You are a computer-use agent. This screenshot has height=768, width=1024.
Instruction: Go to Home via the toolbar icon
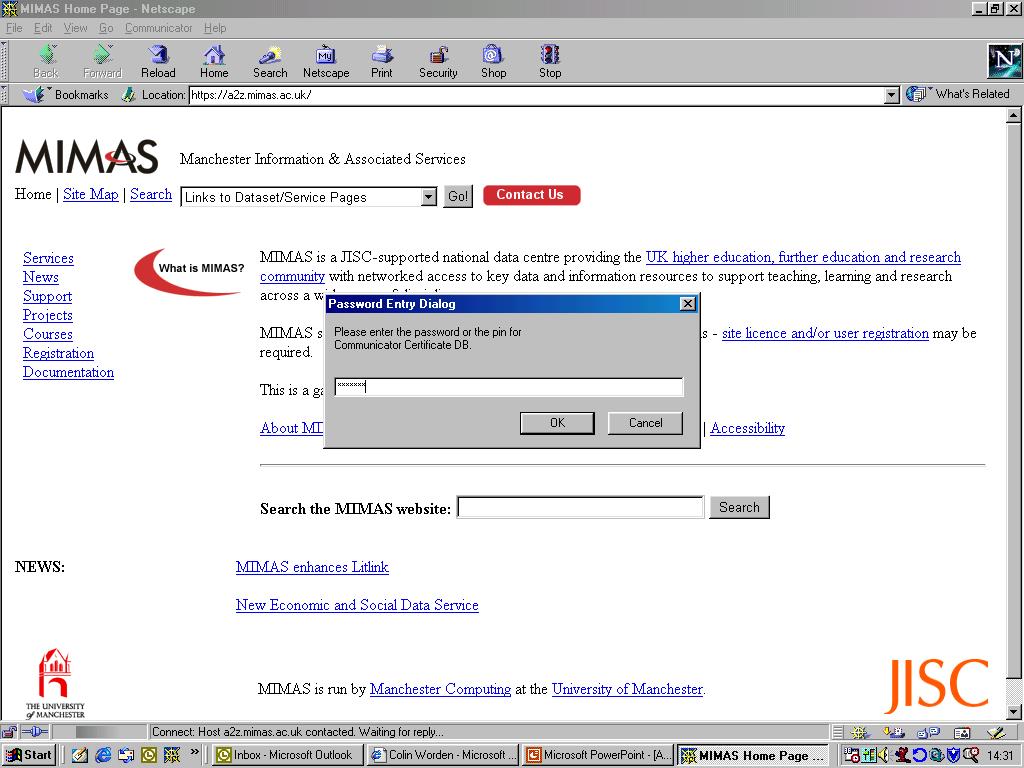pyautogui.click(x=214, y=61)
